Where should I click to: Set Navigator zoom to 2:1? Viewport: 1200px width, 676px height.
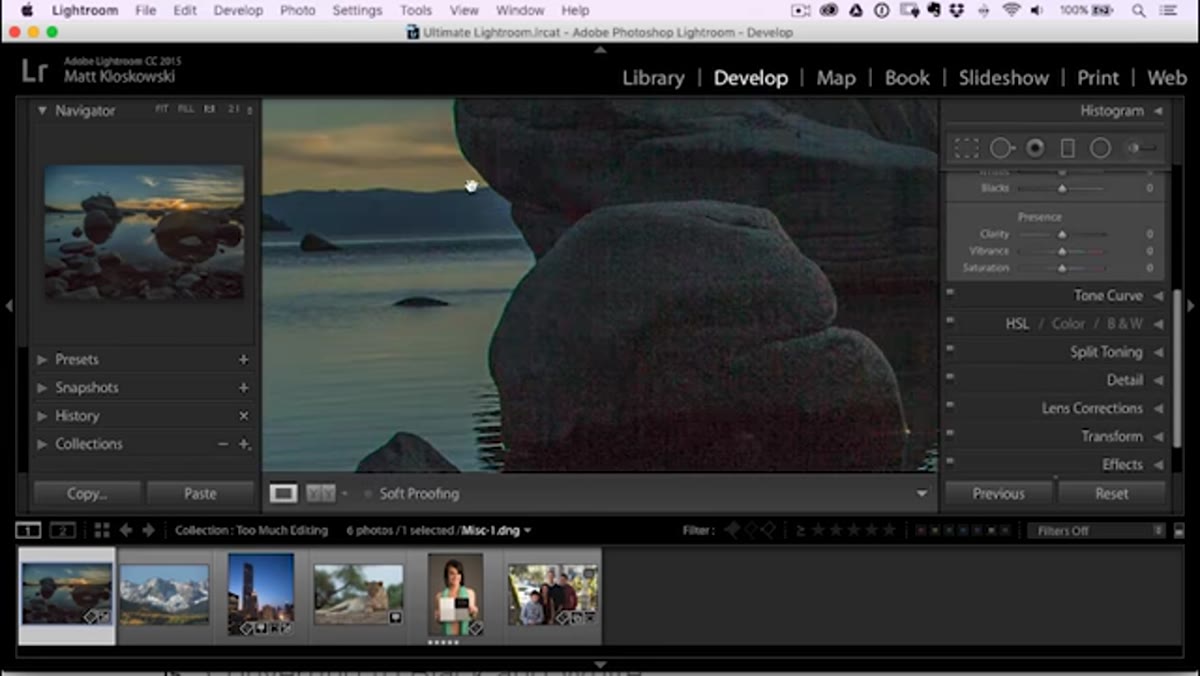[233, 109]
